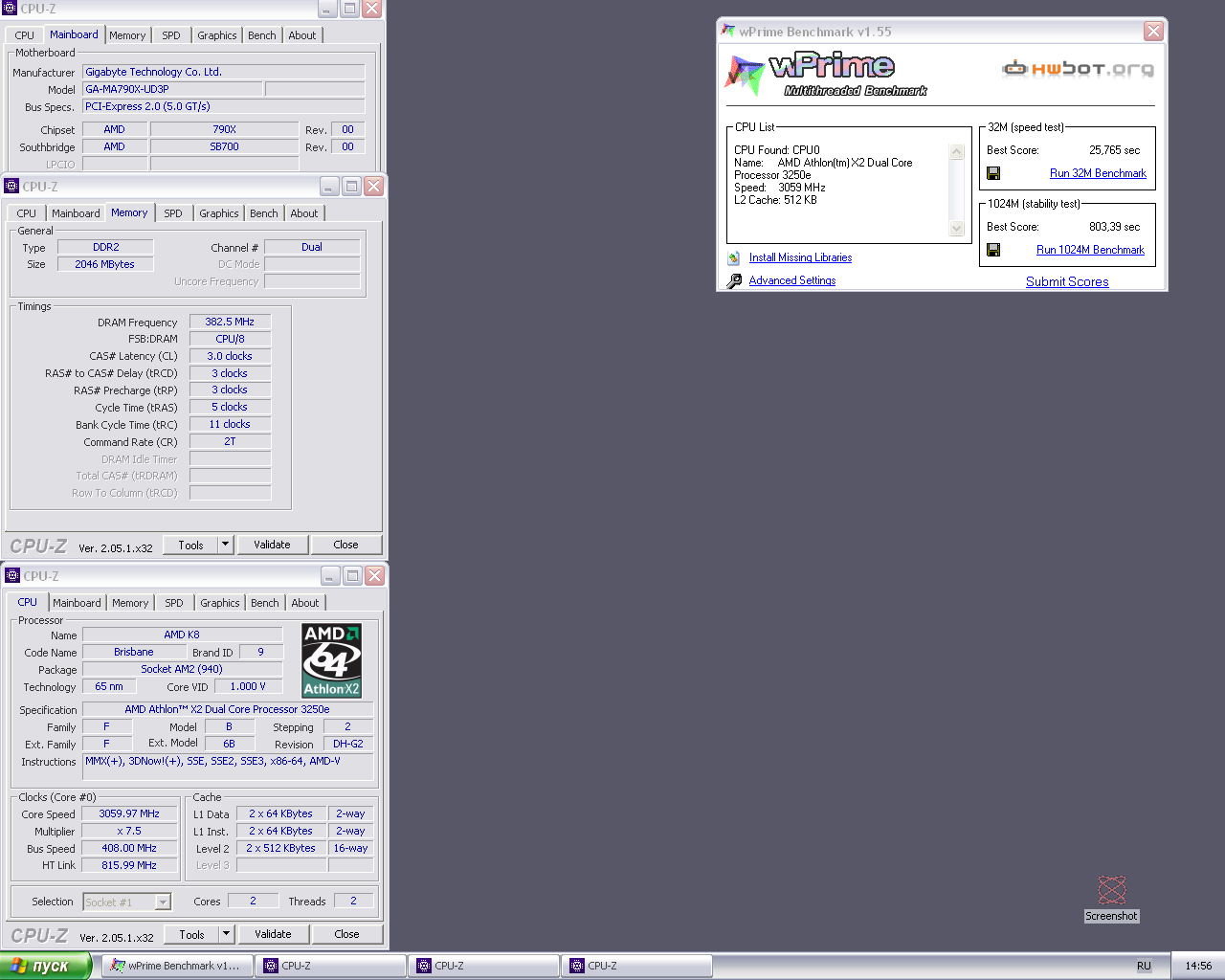The width and height of the screenshot is (1225, 980).
Task: Open SPD tab in Memory window
Action: (173, 213)
